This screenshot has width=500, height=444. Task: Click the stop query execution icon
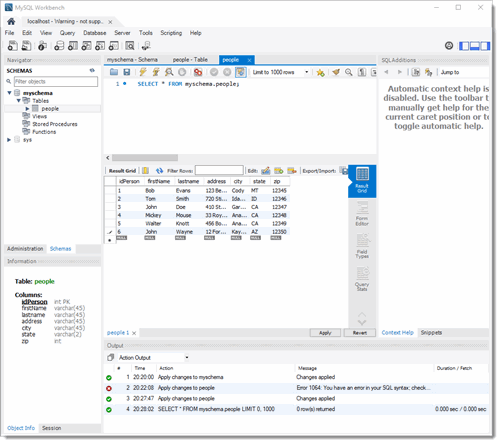(182, 72)
